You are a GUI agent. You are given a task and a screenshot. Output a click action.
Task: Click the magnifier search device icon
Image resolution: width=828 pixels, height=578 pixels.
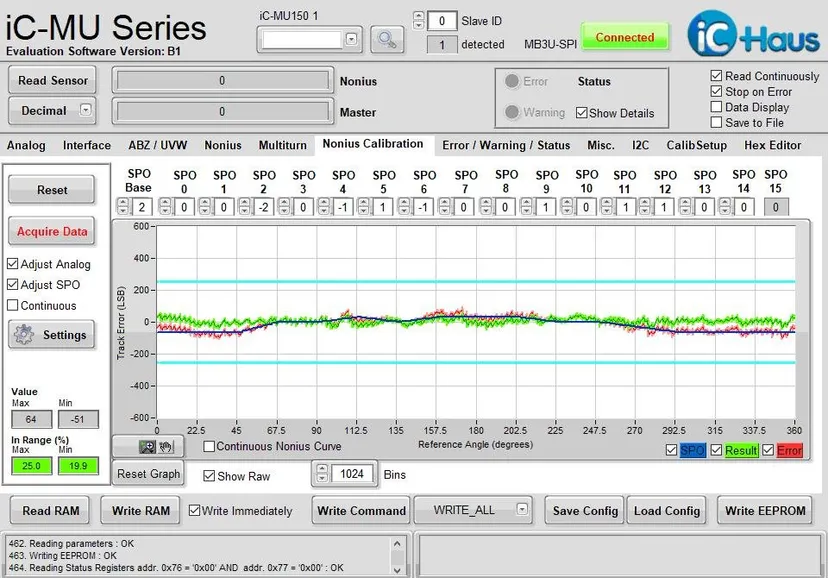(387, 40)
